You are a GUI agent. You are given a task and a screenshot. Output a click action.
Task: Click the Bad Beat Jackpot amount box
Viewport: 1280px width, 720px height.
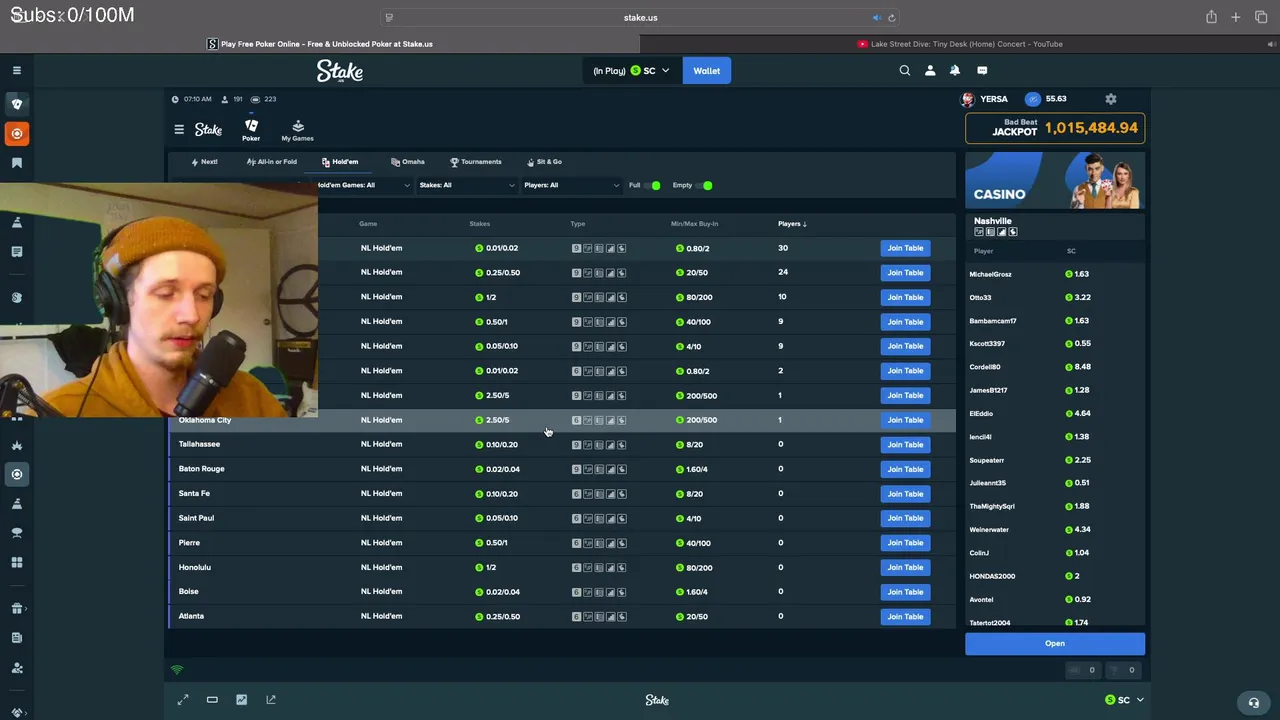1055,128
